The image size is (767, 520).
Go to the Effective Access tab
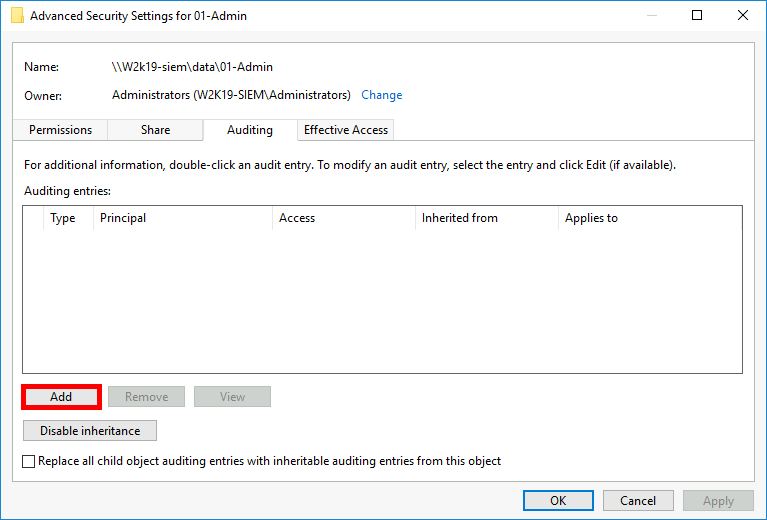pyautogui.click(x=345, y=130)
